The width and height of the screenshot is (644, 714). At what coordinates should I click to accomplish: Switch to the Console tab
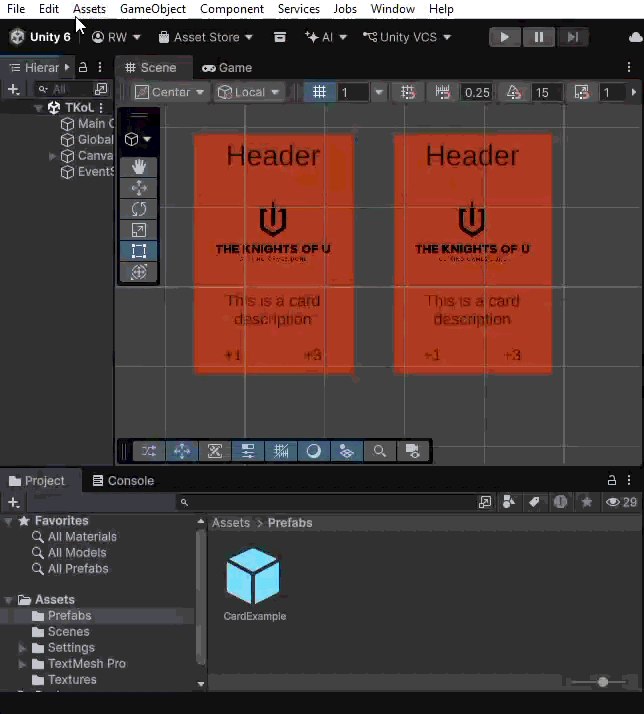(123, 481)
